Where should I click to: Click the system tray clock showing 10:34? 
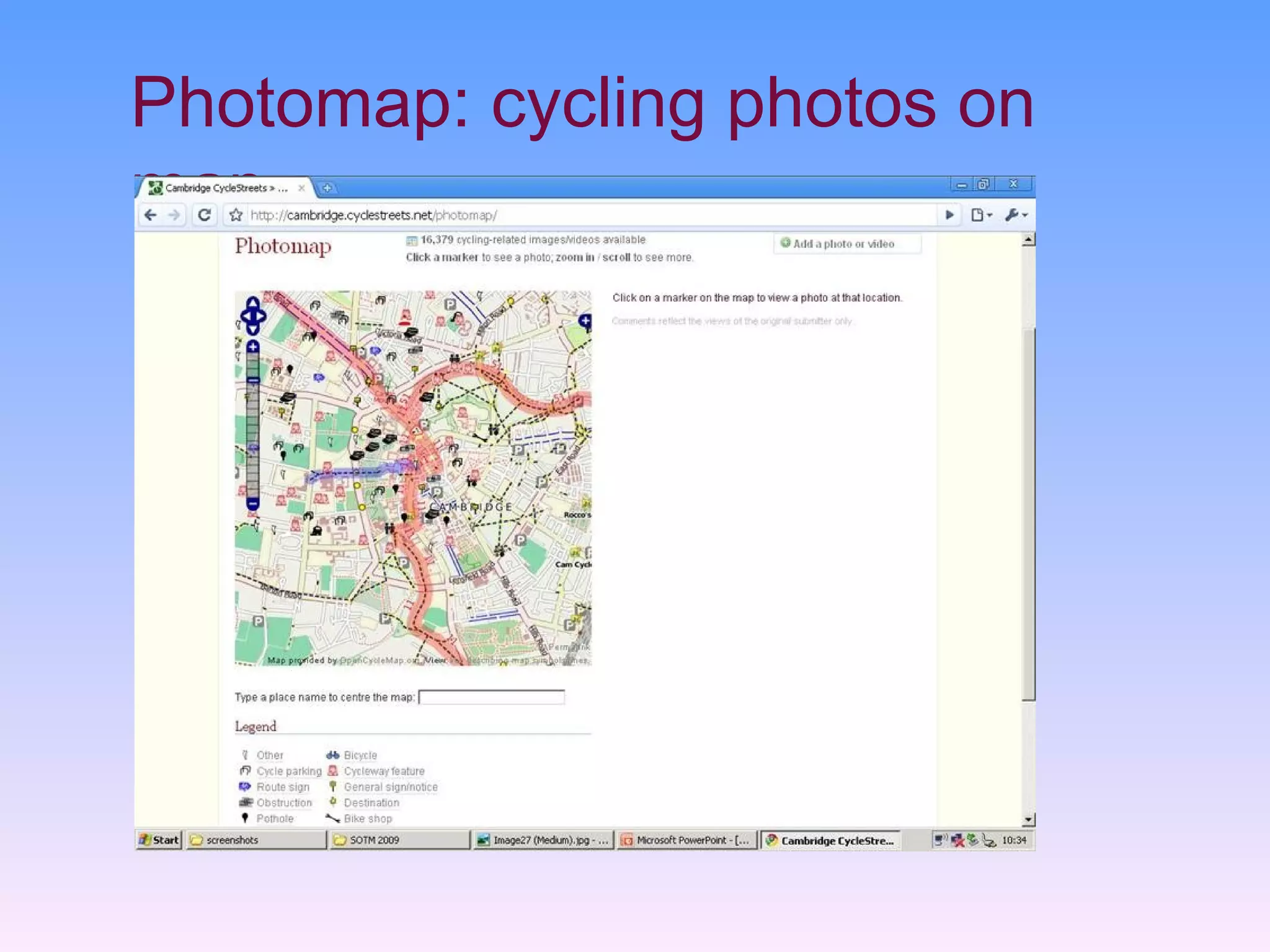pyautogui.click(x=1015, y=840)
